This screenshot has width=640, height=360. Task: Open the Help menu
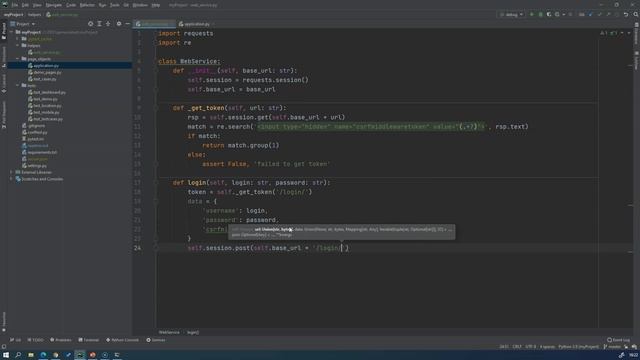(156, 5)
